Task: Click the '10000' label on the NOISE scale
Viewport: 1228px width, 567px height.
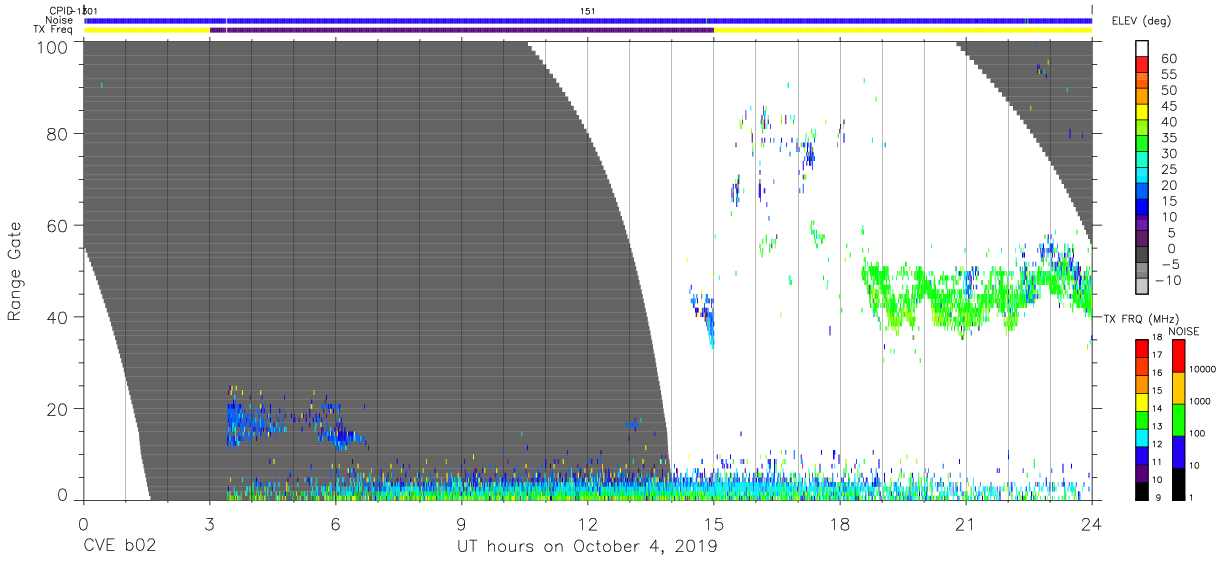Action: pyautogui.click(x=1203, y=370)
